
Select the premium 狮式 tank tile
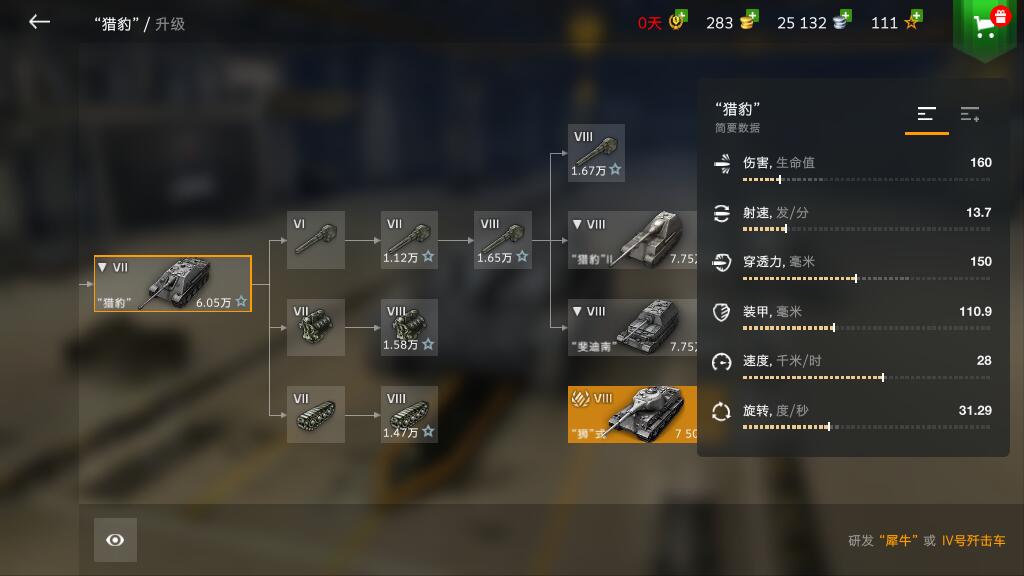click(632, 414)
